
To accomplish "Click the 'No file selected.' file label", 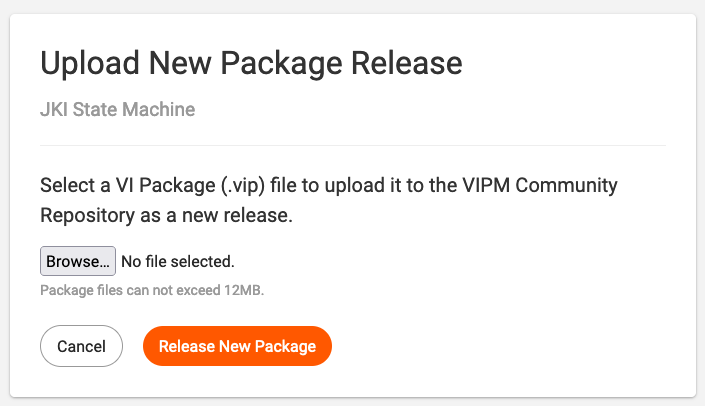I will click(178, 261).
